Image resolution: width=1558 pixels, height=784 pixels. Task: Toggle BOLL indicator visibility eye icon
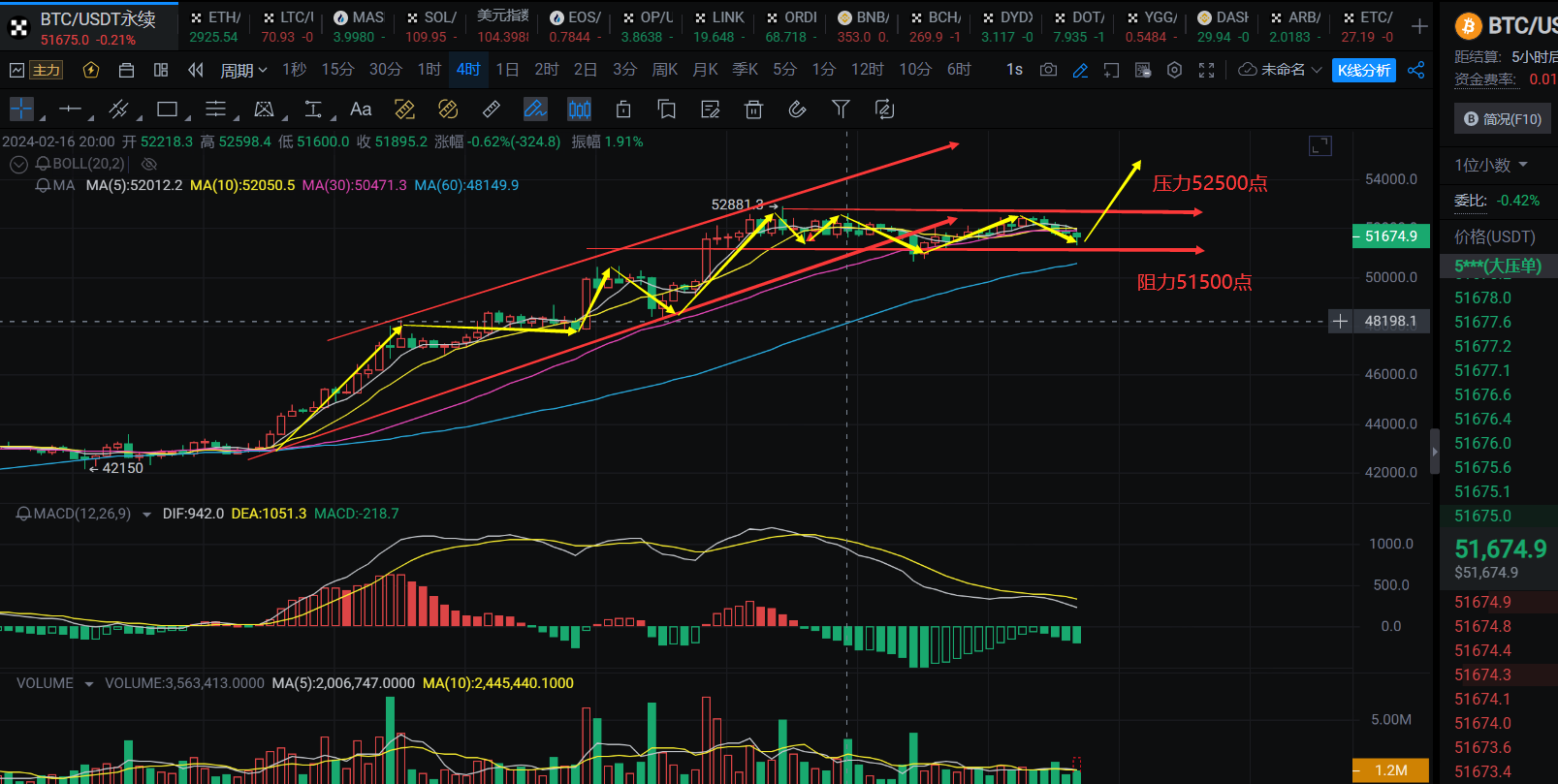(148, 164)
